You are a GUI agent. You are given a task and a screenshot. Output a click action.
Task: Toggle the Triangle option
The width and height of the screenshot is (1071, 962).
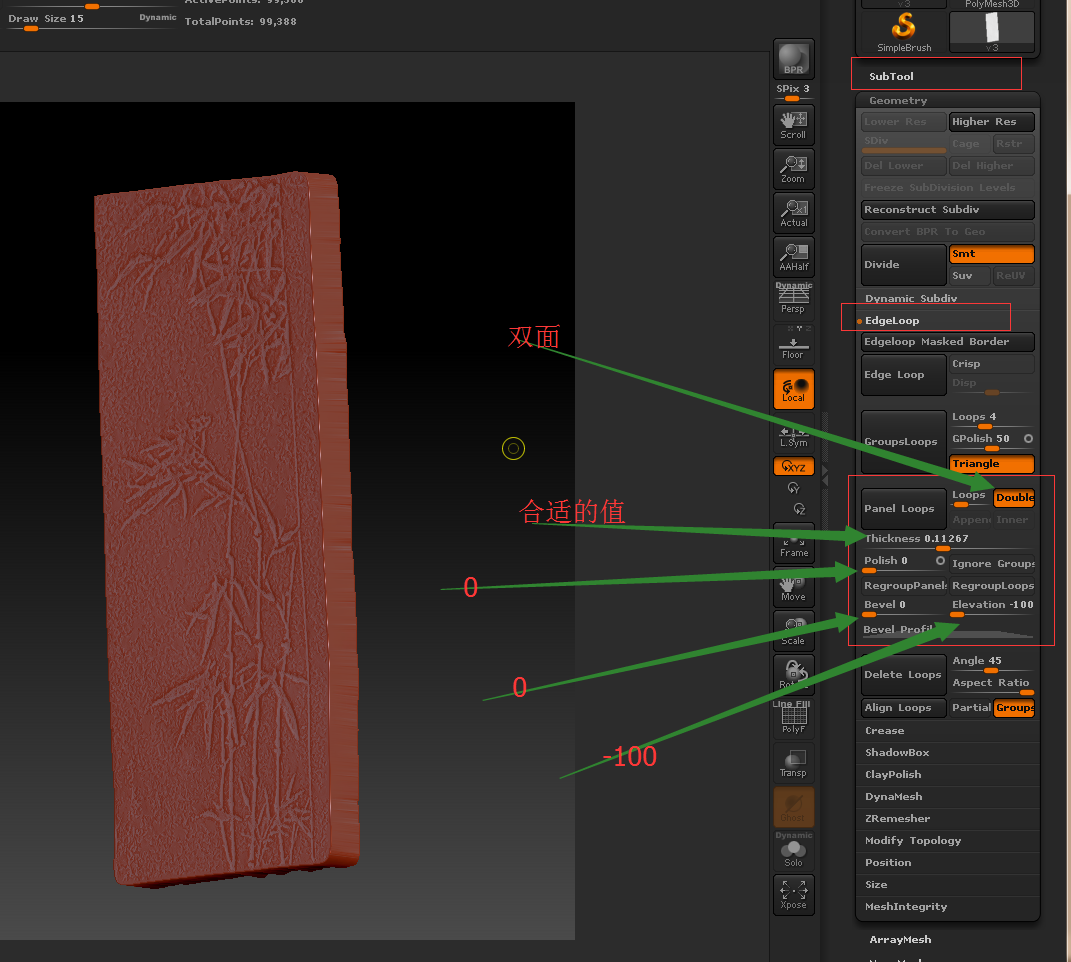(991, 464)
